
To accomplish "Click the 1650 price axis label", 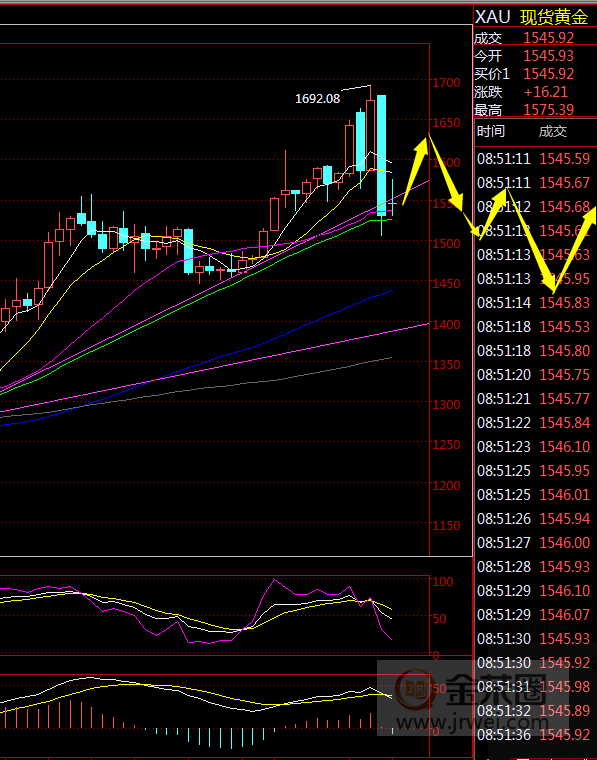I will point(447,123).
